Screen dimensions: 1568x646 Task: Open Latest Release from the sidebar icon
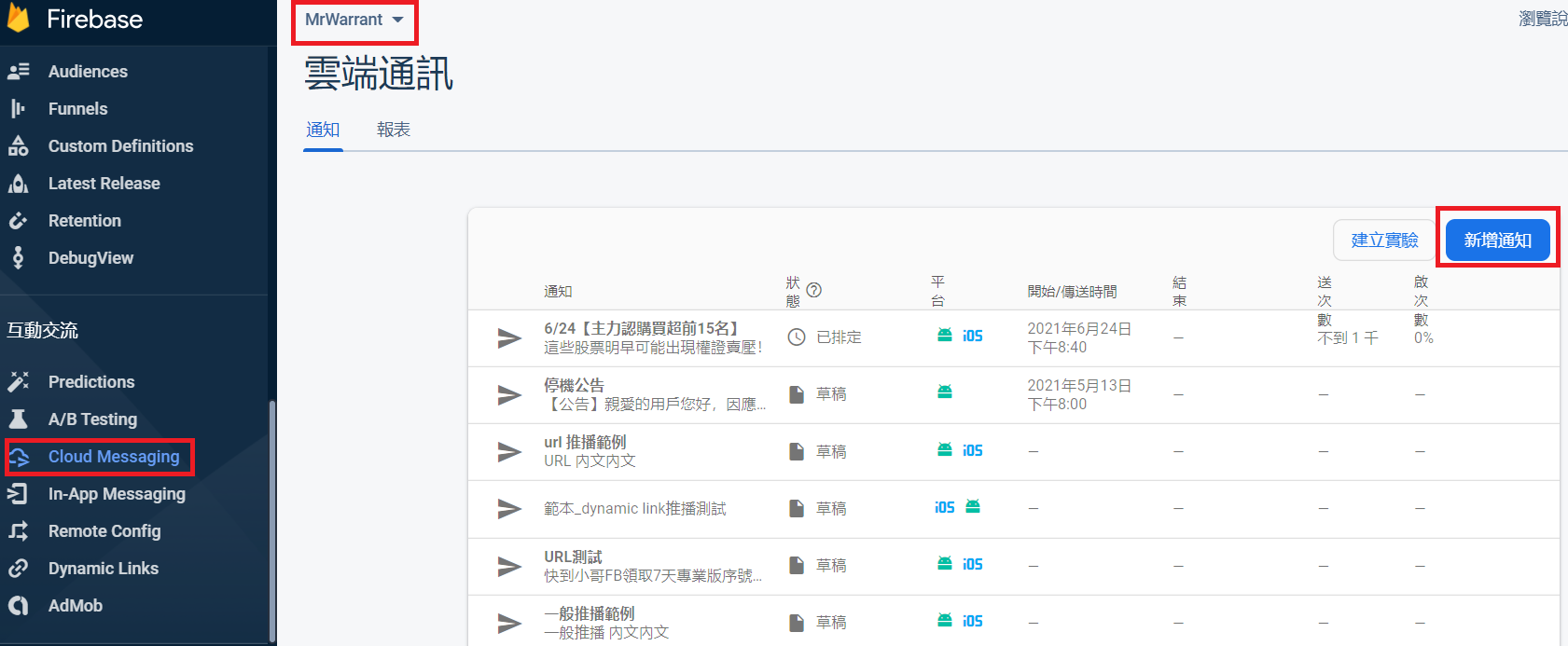[x=19, y=184]
